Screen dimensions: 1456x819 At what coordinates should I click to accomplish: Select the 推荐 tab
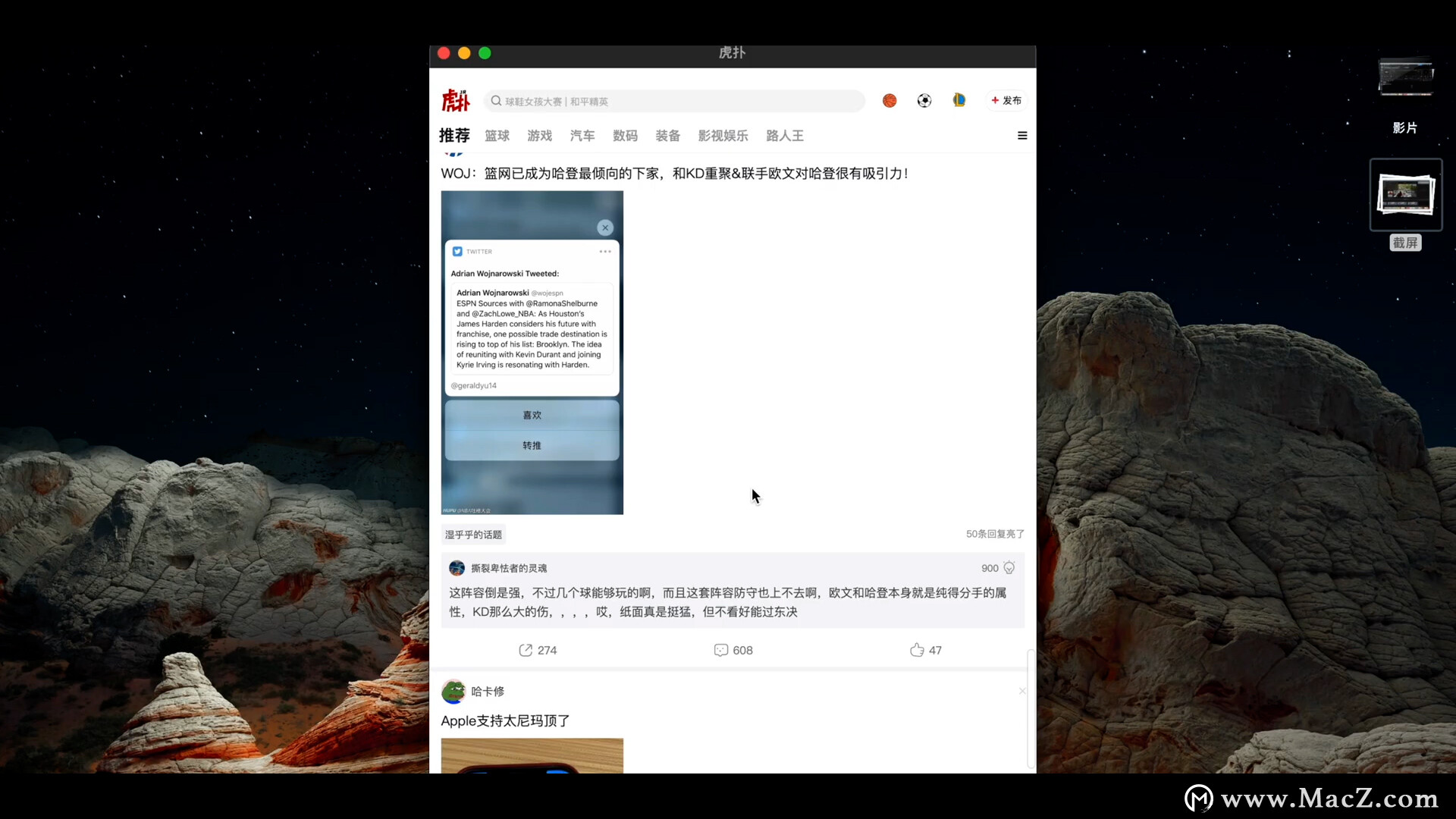(454, 136)
